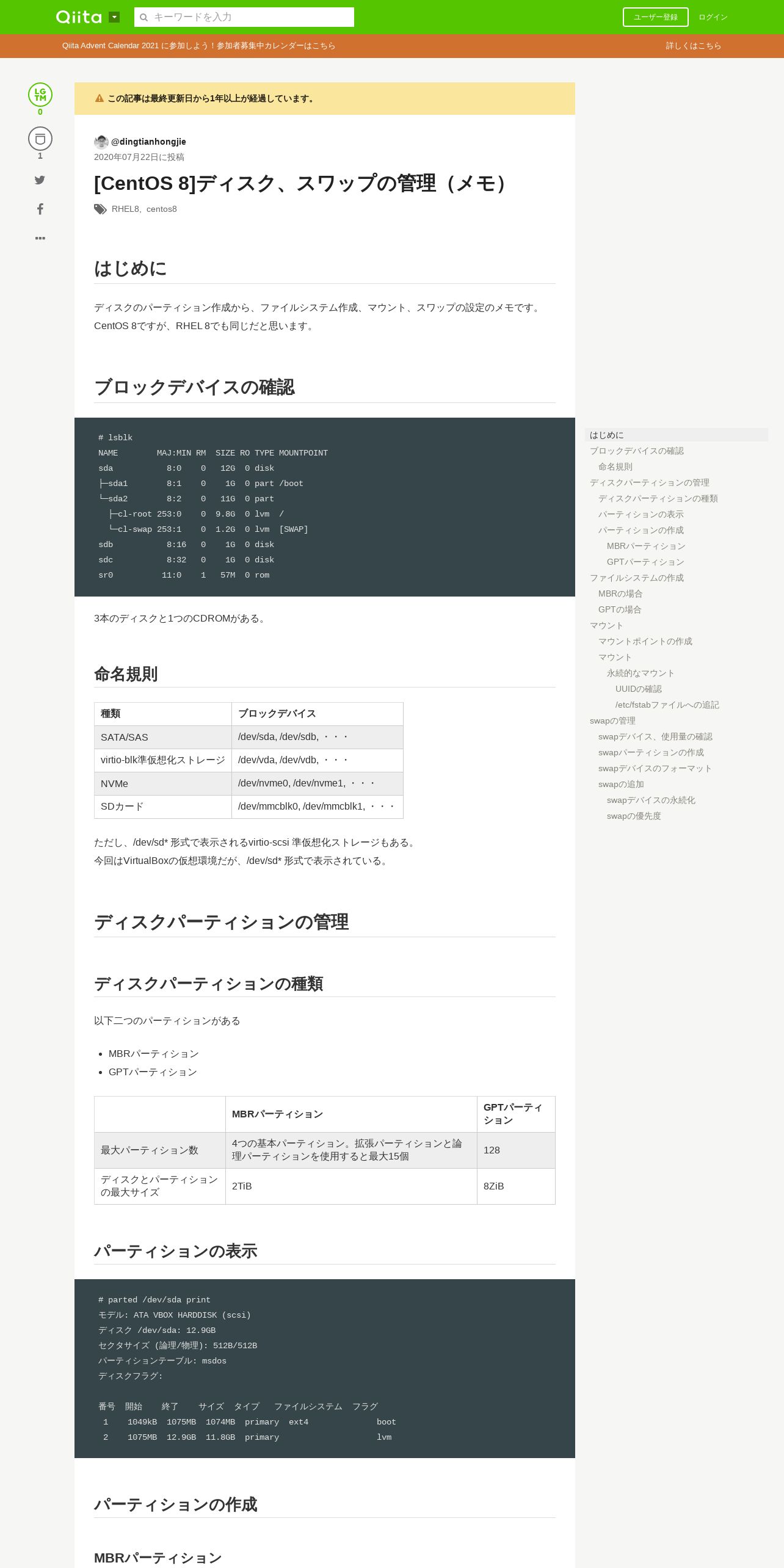
Task: Click the author avatar image
Action: [x=101, y=142]
